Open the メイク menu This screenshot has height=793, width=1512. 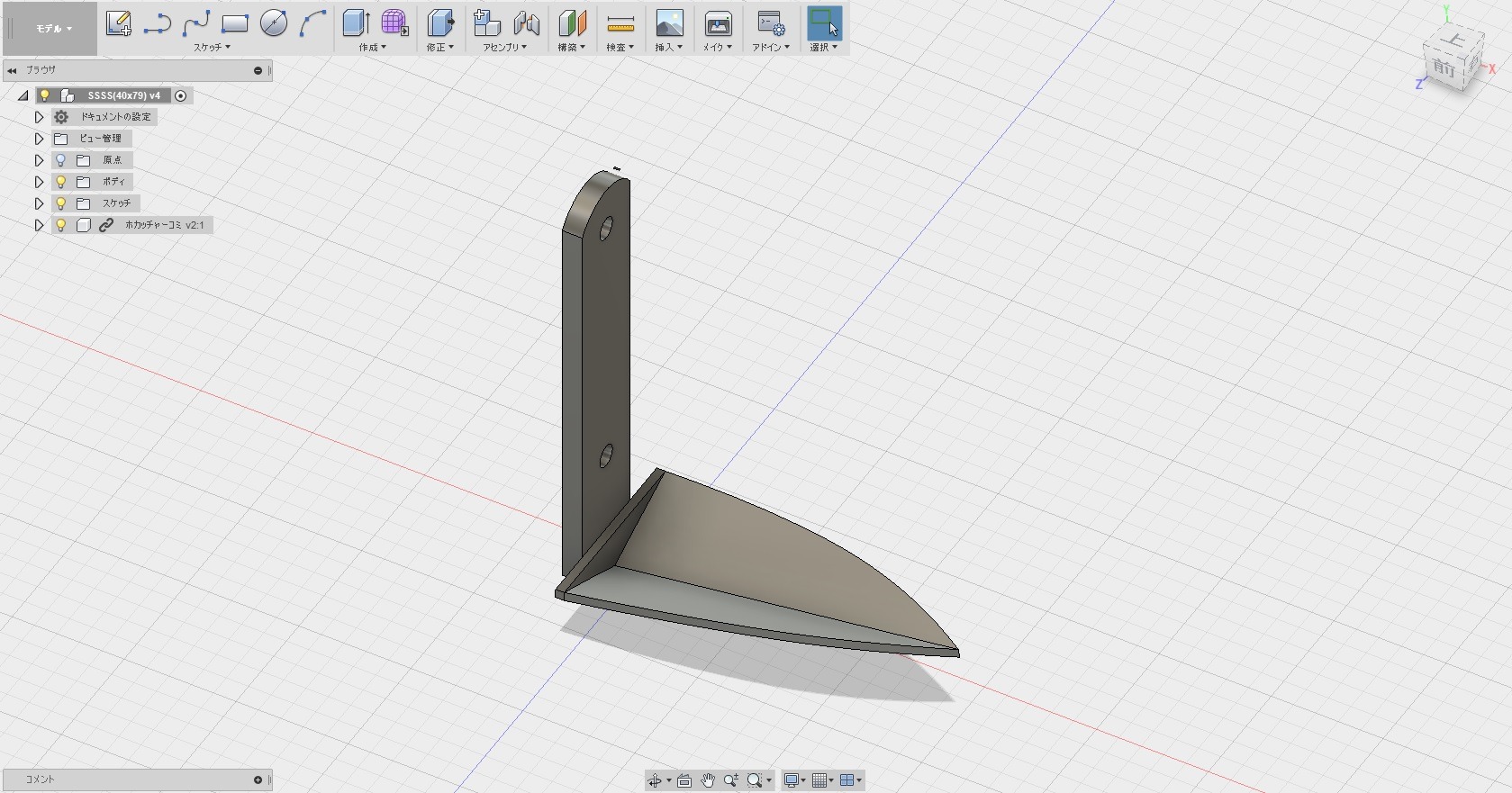(x=717, y=47)
